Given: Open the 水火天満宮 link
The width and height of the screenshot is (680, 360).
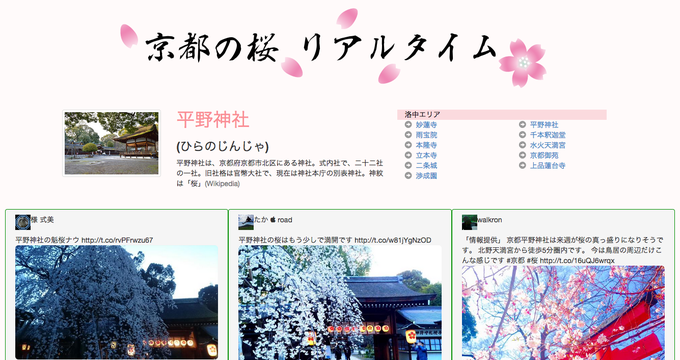Looking at the screenshot, I should [548, 145].
